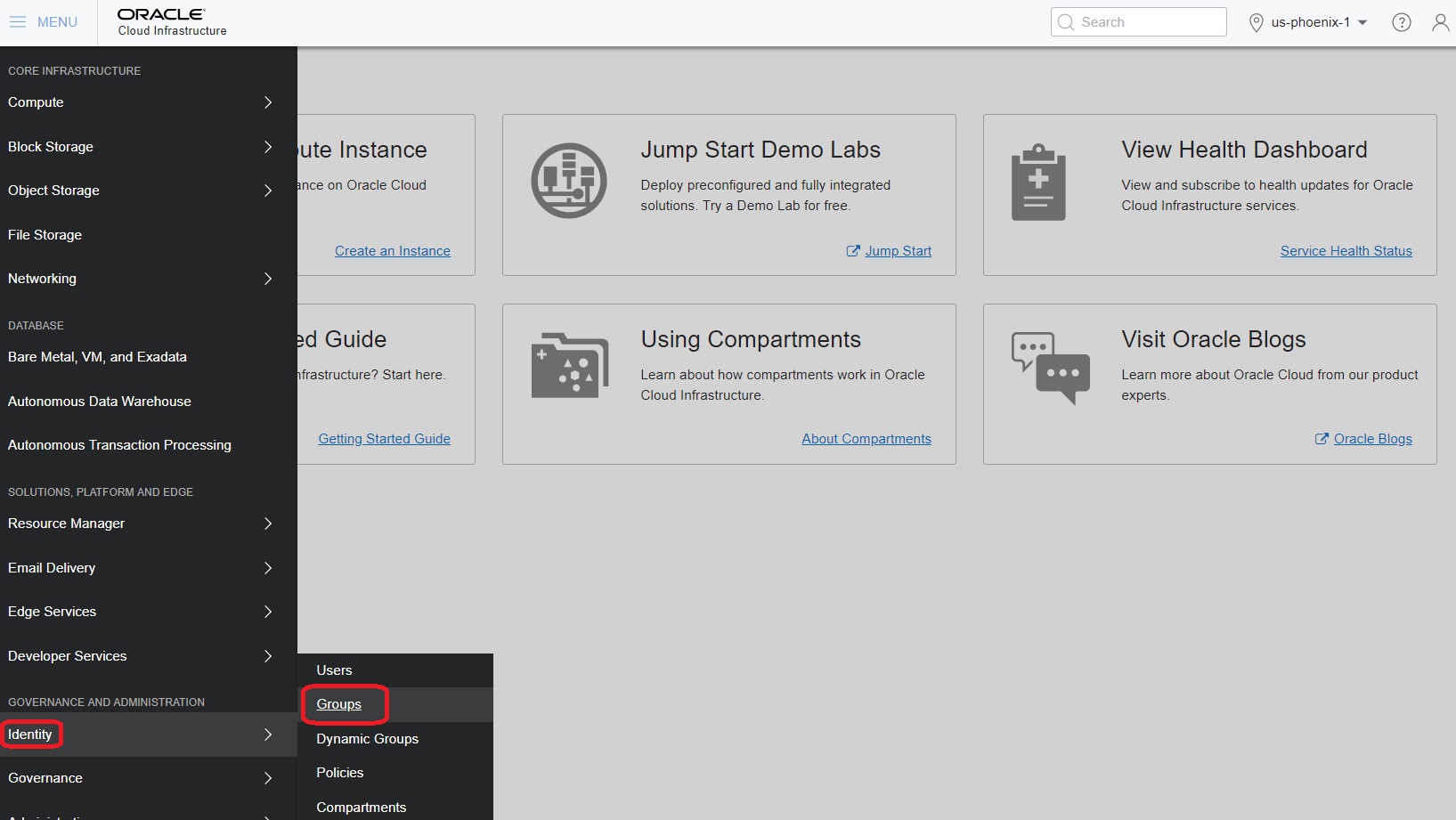Open the Service Health Status link
The image size is (1456, 820).
(1346, 251)
